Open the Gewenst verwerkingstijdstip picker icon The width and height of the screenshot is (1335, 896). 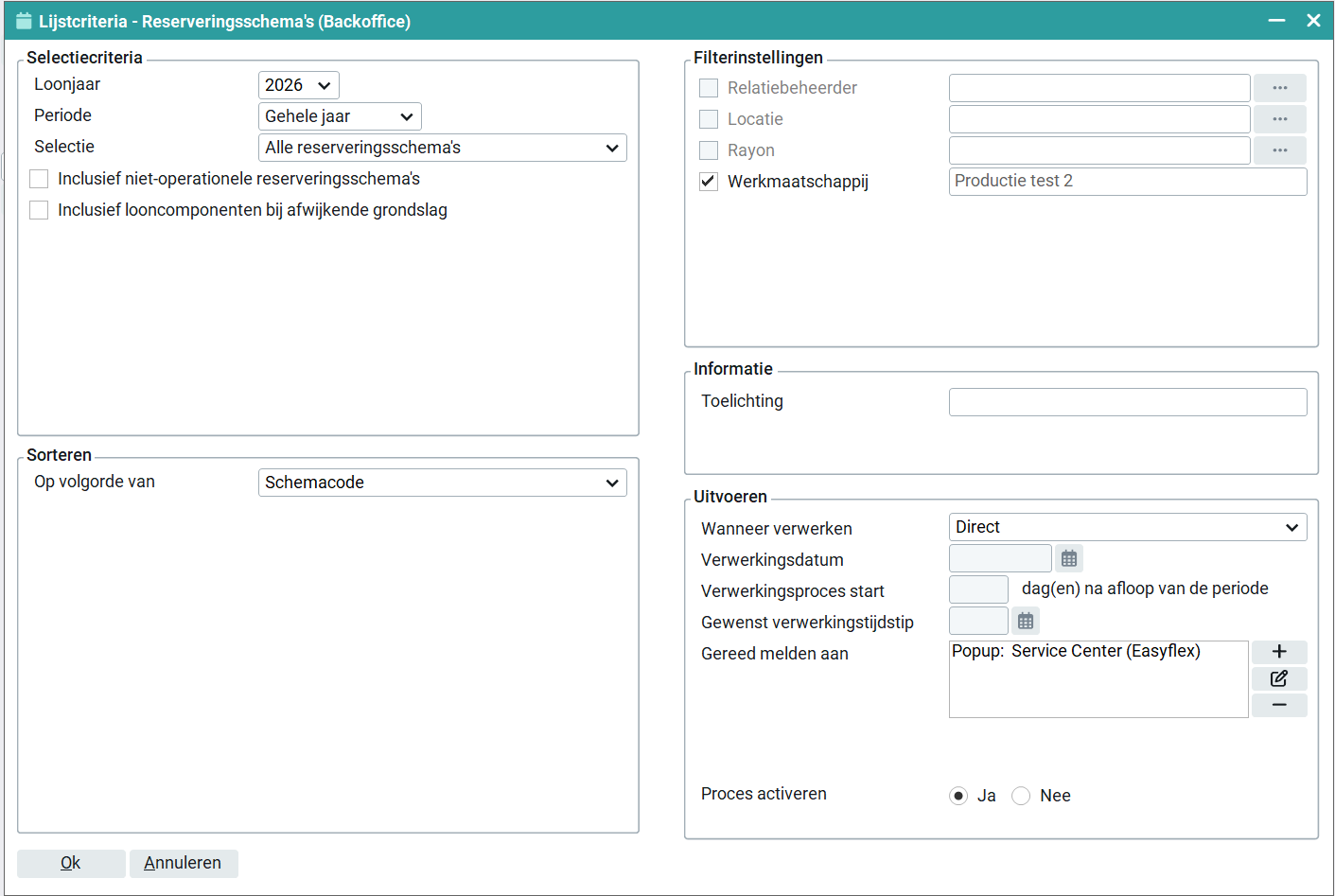pyautogui.click(x=1026, y=621)
